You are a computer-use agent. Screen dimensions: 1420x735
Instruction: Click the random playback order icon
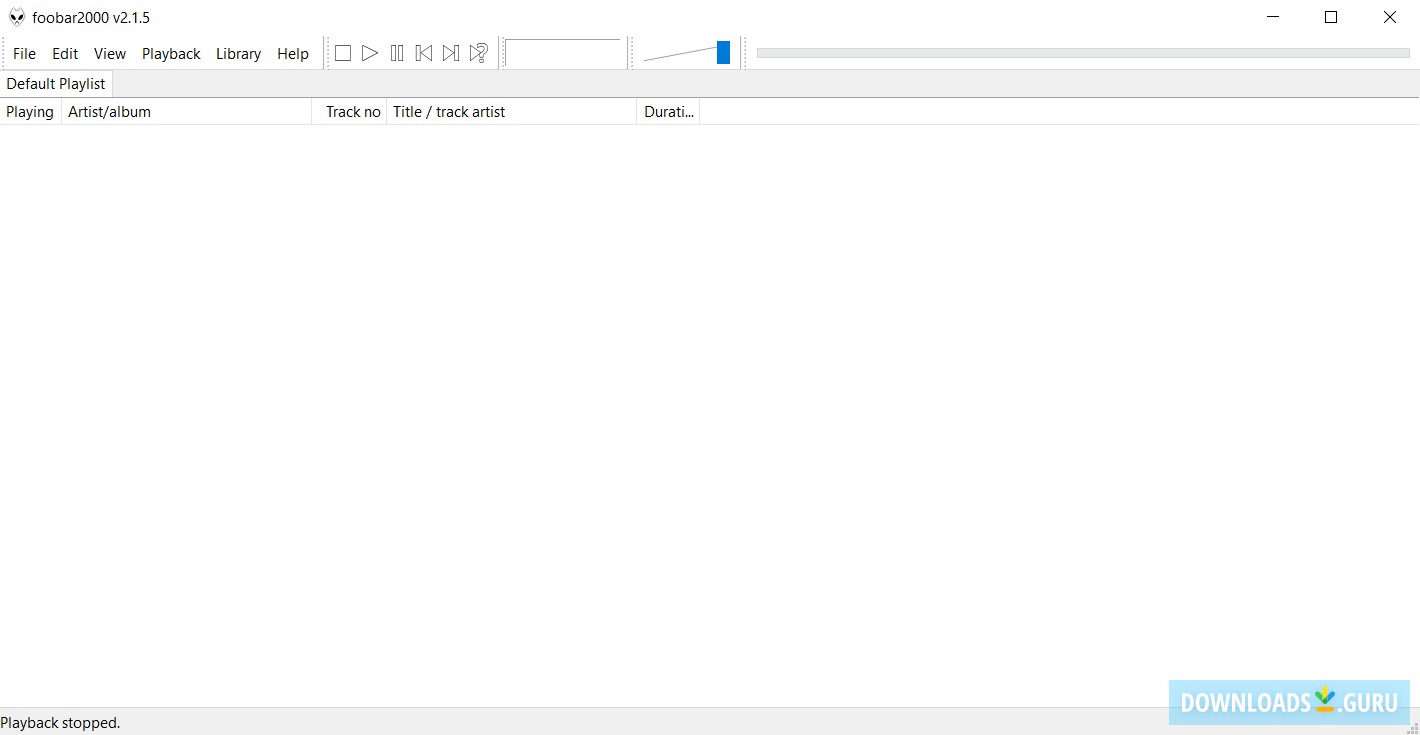(x=478, y=53)
